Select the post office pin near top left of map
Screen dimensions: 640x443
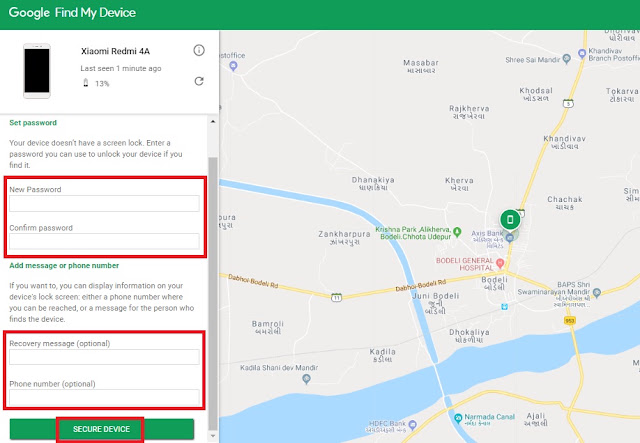point(233,66)
